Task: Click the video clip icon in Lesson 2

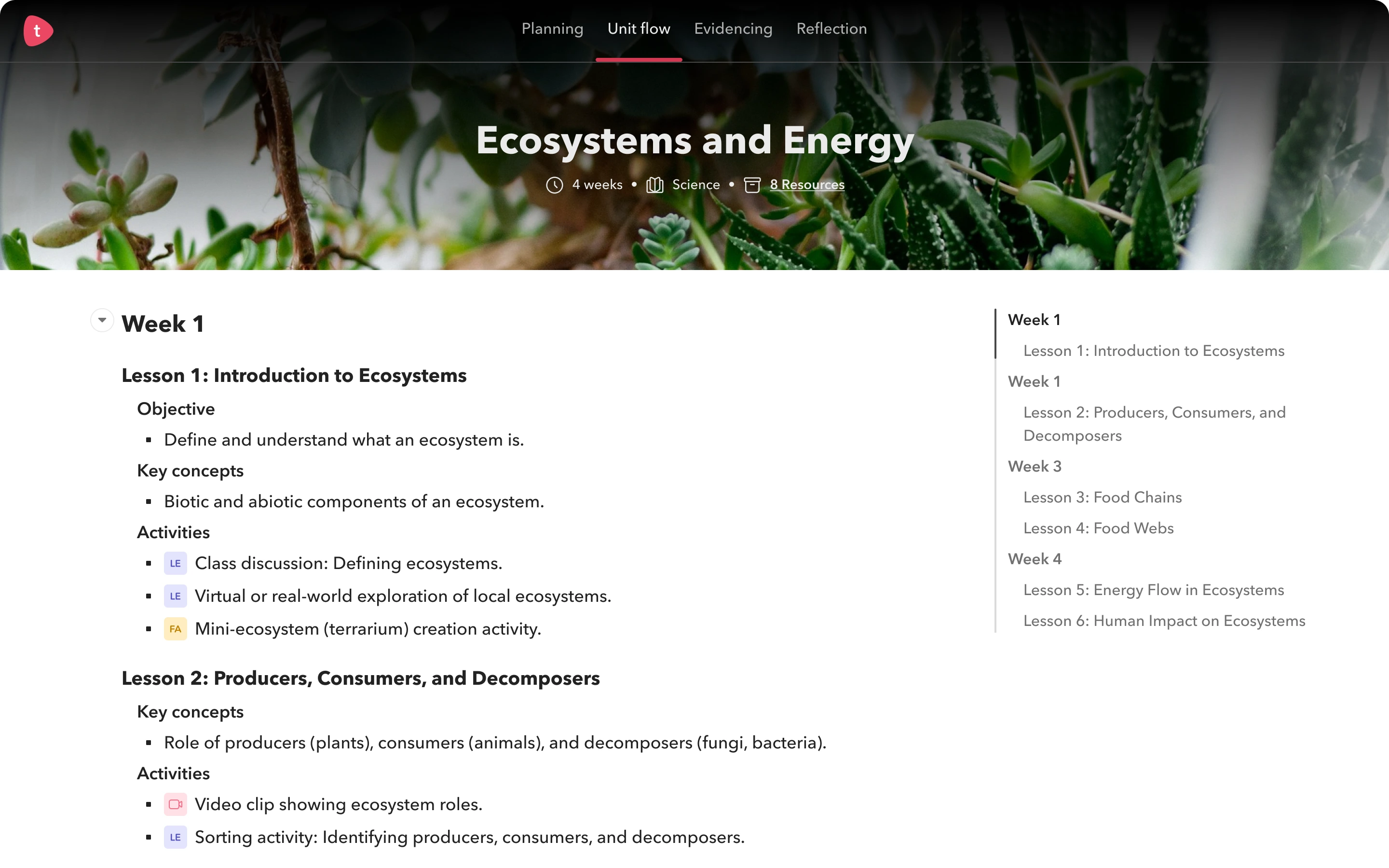Action: pos(175,804)
